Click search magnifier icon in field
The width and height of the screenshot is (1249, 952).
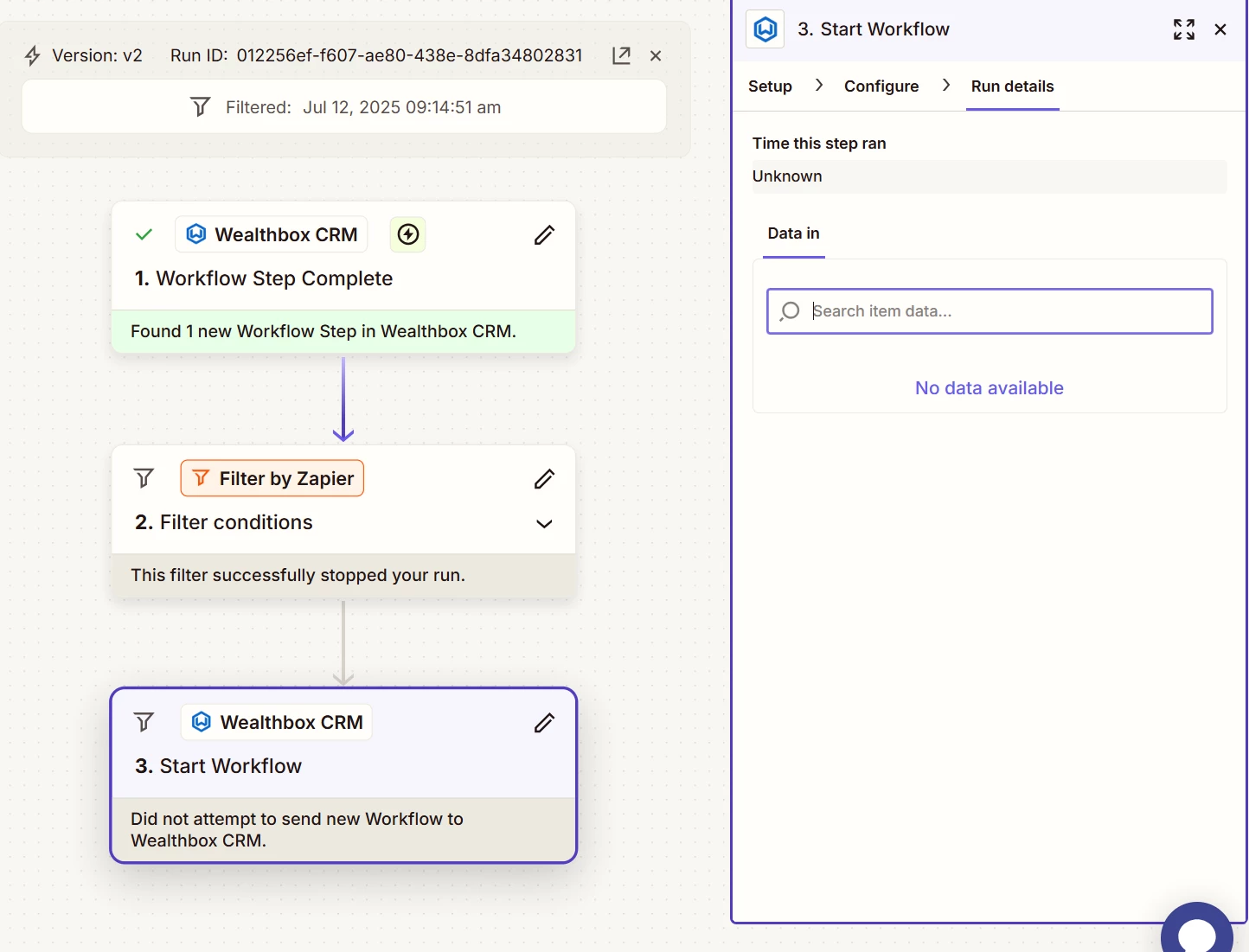(790, 311)
